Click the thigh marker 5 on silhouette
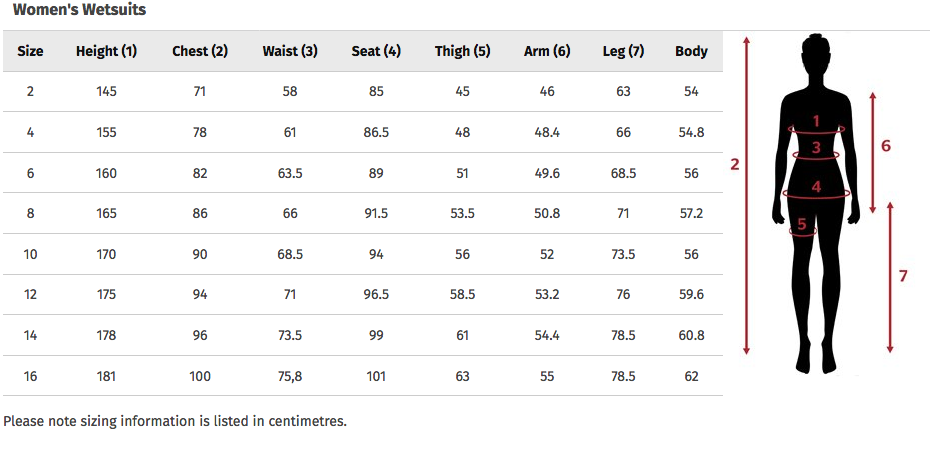 802,225
